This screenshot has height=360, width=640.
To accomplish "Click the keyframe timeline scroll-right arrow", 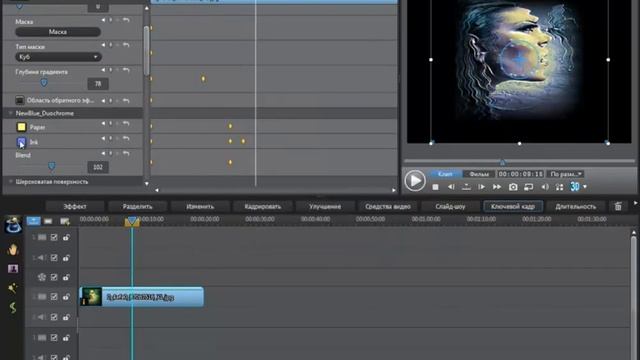I will 393,190.
